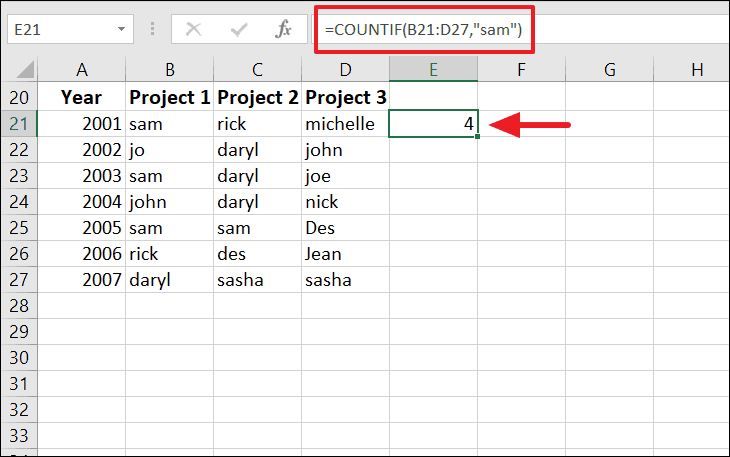Click the Enter checkmark formula icon
Screen dimensions: 730x457
coord(239,30)
